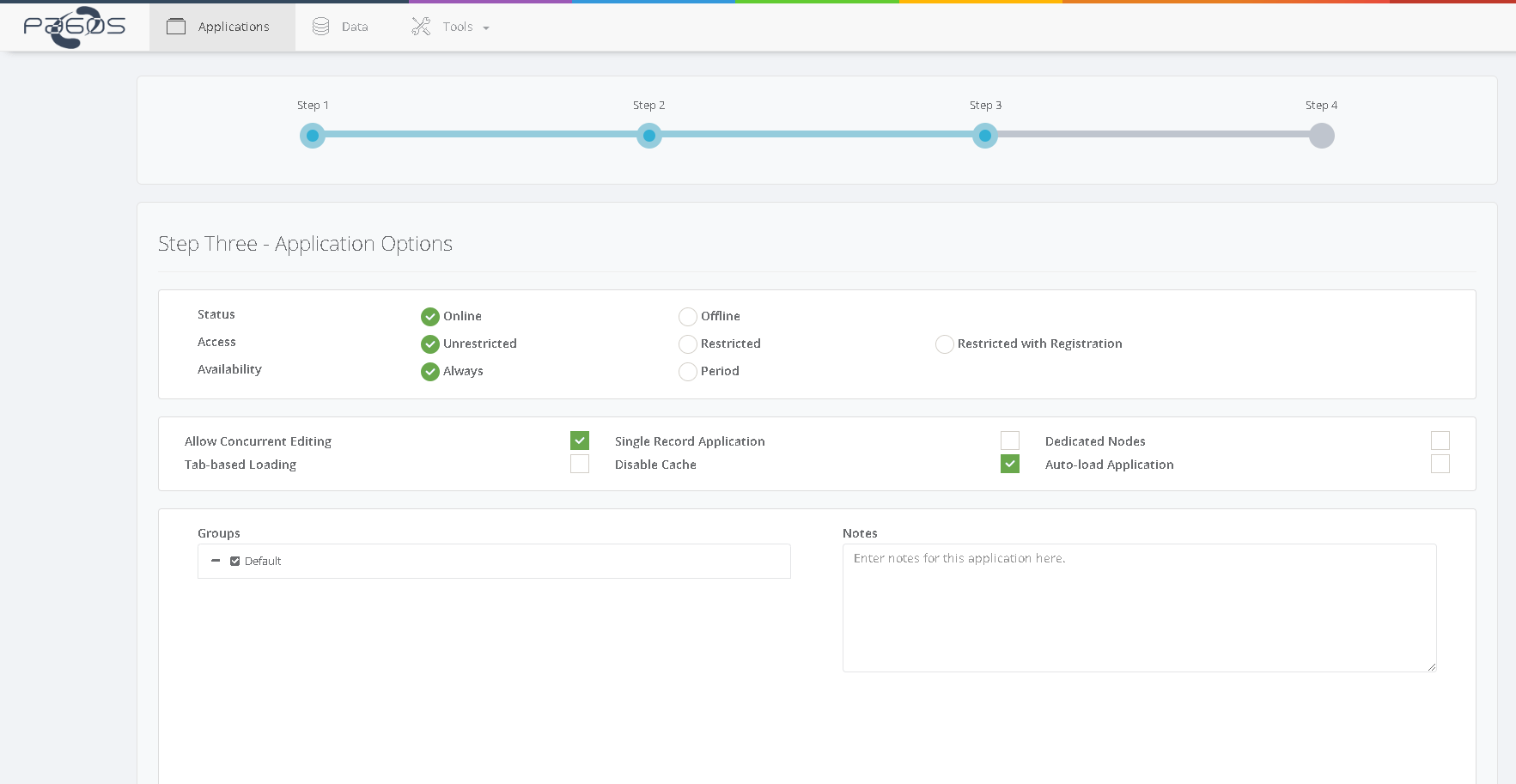
Task: Enable Single Record Application
Action: pyautogui.click(x=1010, y=441)
